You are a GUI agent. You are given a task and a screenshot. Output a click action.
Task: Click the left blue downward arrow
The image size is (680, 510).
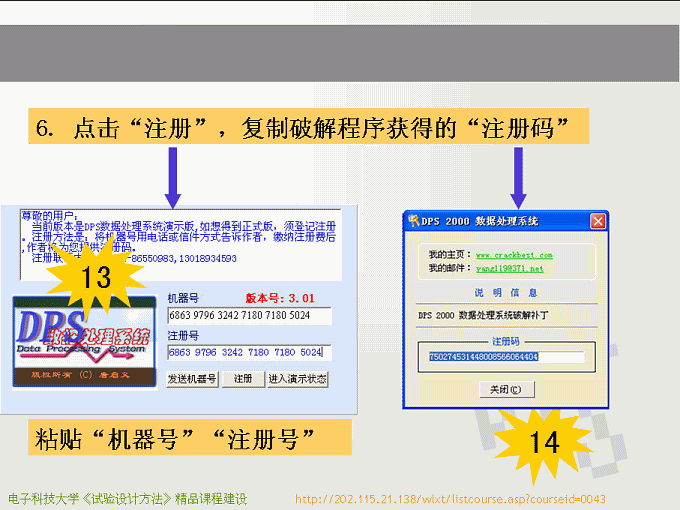point(173,176)
